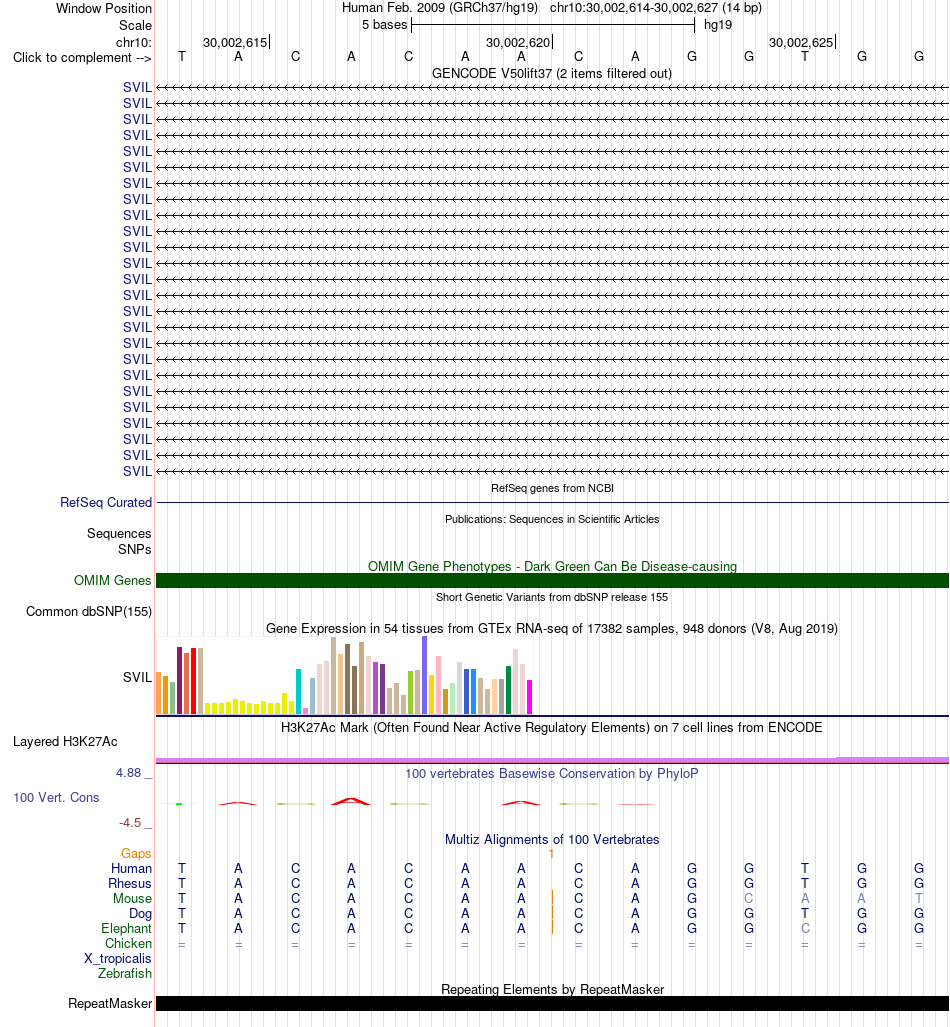Open the 'RefSeq genes from NCBI' track title
Screen dimensions: 950x1027
click(x=552, y=488)
